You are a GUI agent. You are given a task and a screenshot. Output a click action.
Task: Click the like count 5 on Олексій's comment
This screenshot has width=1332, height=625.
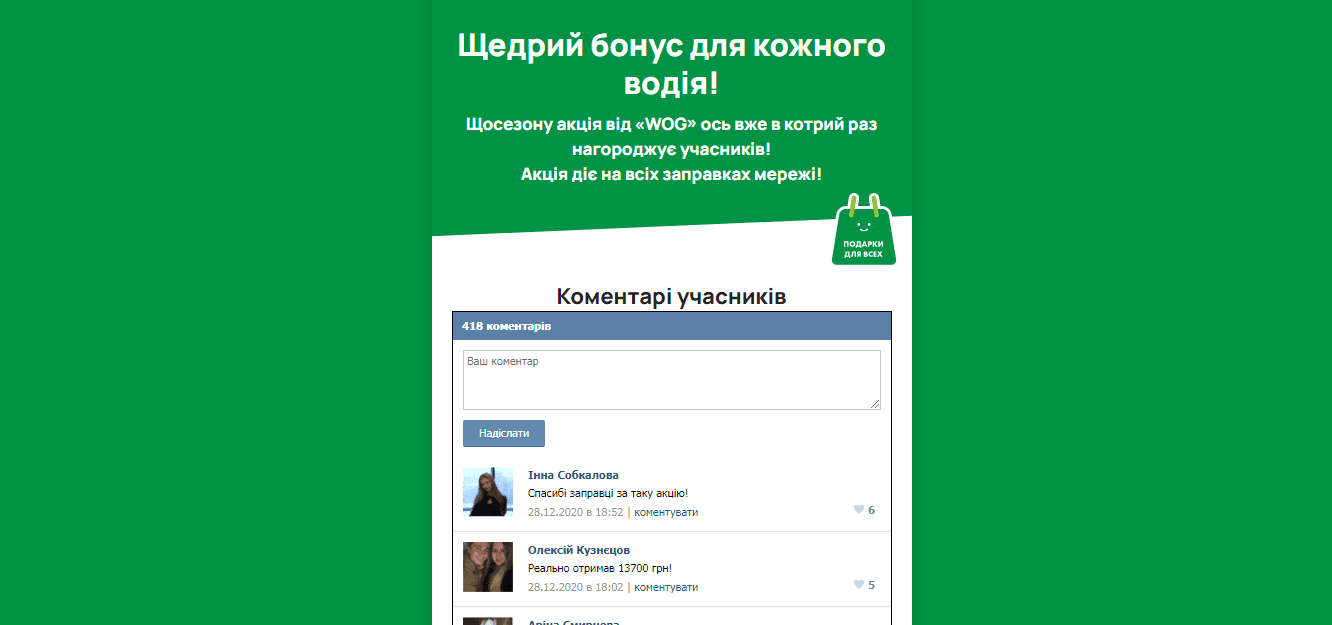[871, 585]
